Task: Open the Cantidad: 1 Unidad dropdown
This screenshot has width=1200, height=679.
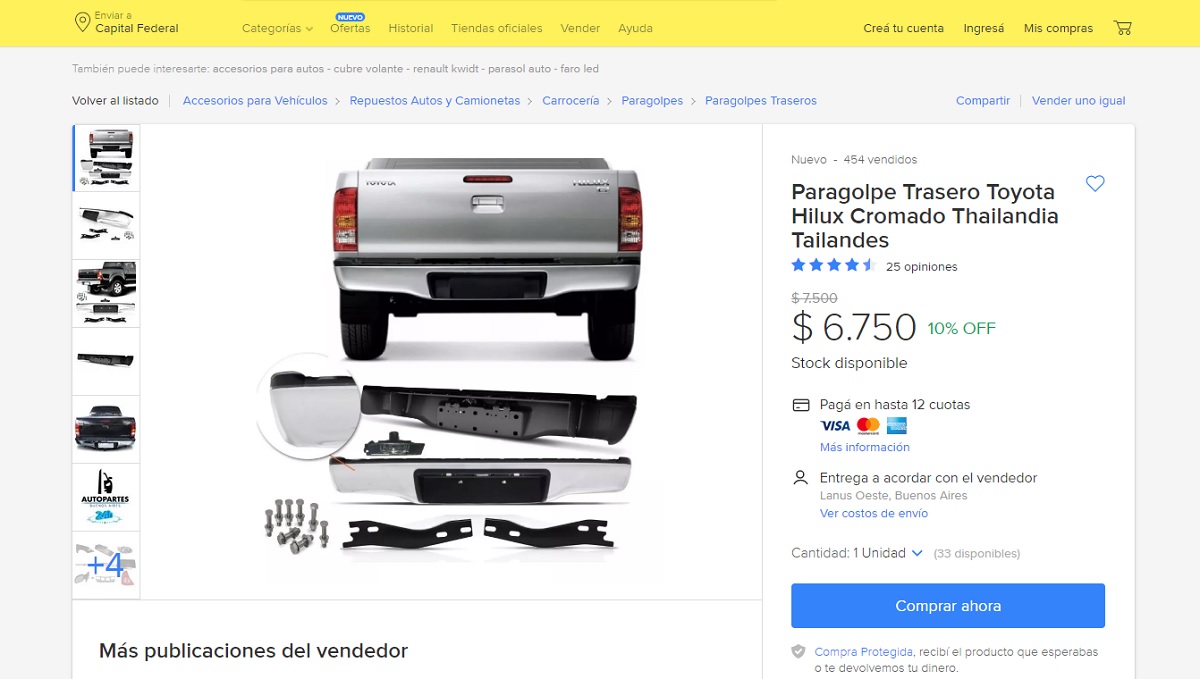Action: click(x=857, y=553)
